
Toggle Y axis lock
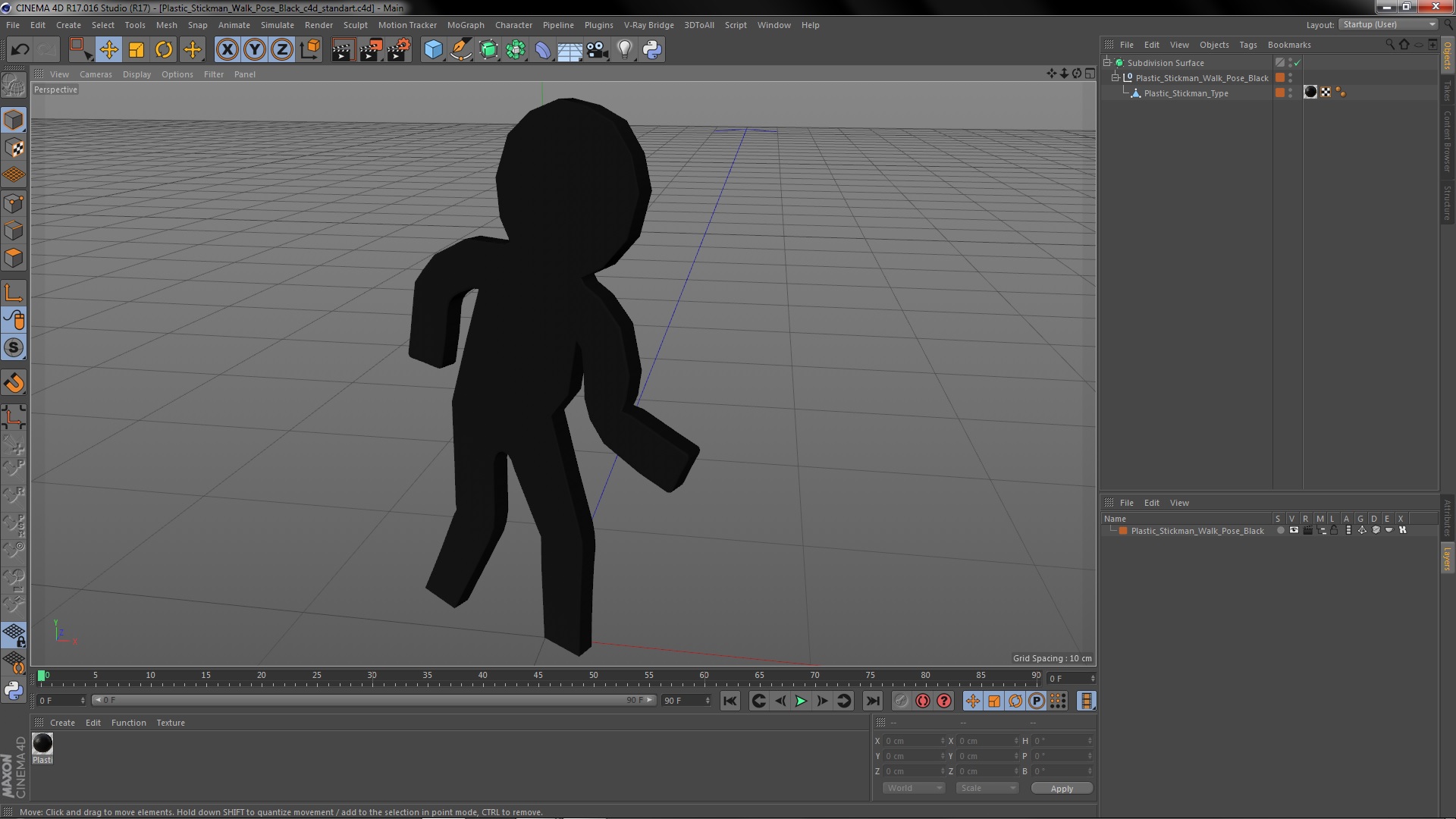(x=255, y=50)
